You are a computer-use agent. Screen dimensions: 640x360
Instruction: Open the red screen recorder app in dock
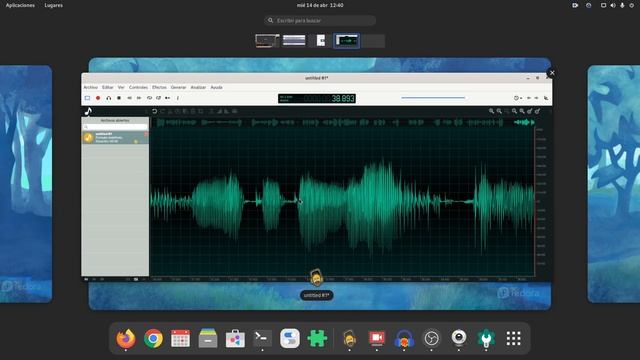point(377,338)
